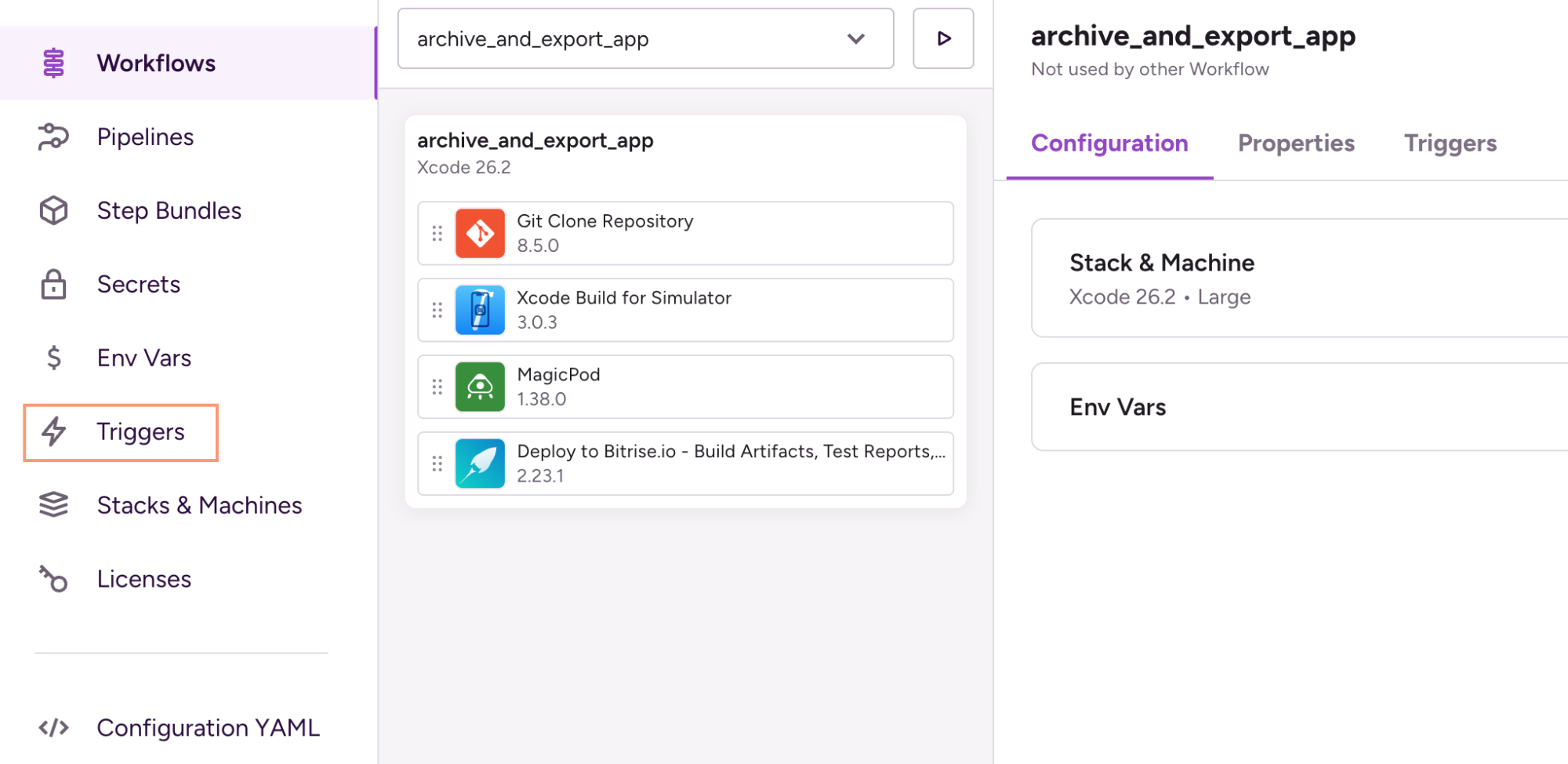Screen dimensions: 1568x764
Task: Switch to the Properties tab
Action: (1295, 144)
